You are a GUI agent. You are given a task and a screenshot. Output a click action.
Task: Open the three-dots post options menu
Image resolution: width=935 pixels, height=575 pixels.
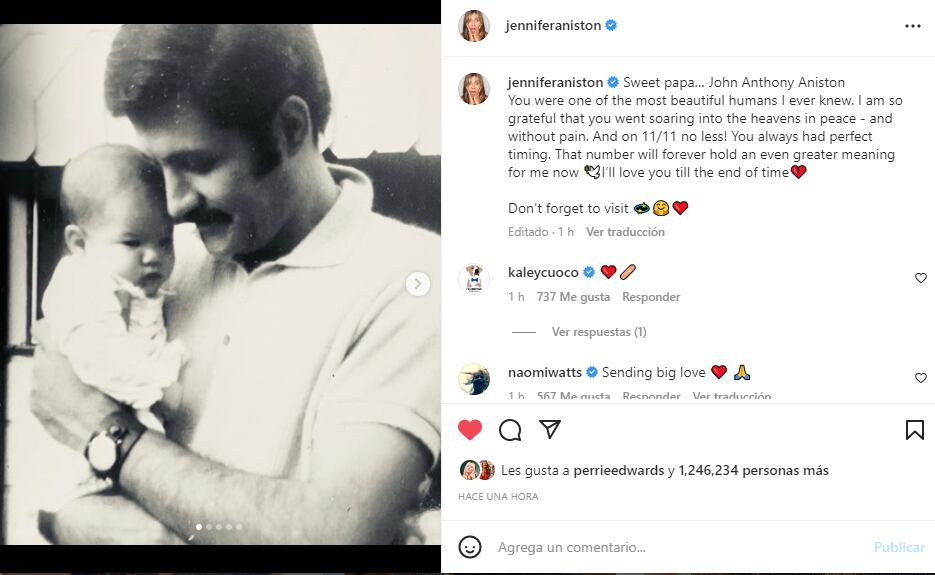click(x=912, y=26)
